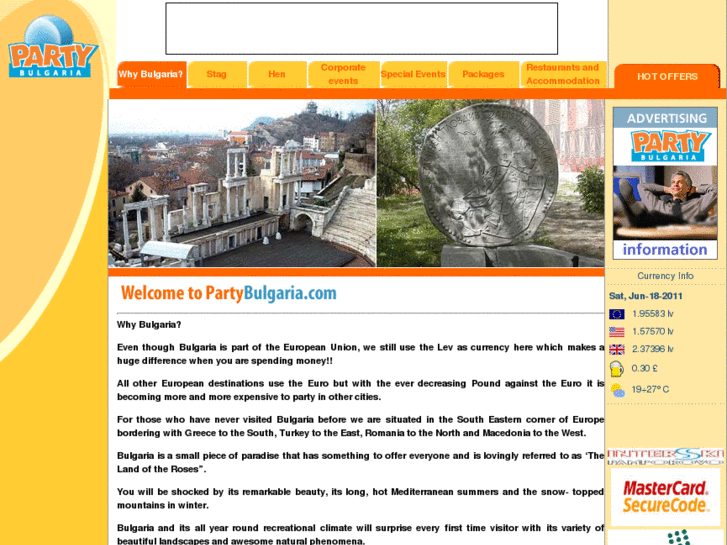Screen dimensions: 727x545
Task: Click the weather sun-cloud icon
Action: click(618, 390)
